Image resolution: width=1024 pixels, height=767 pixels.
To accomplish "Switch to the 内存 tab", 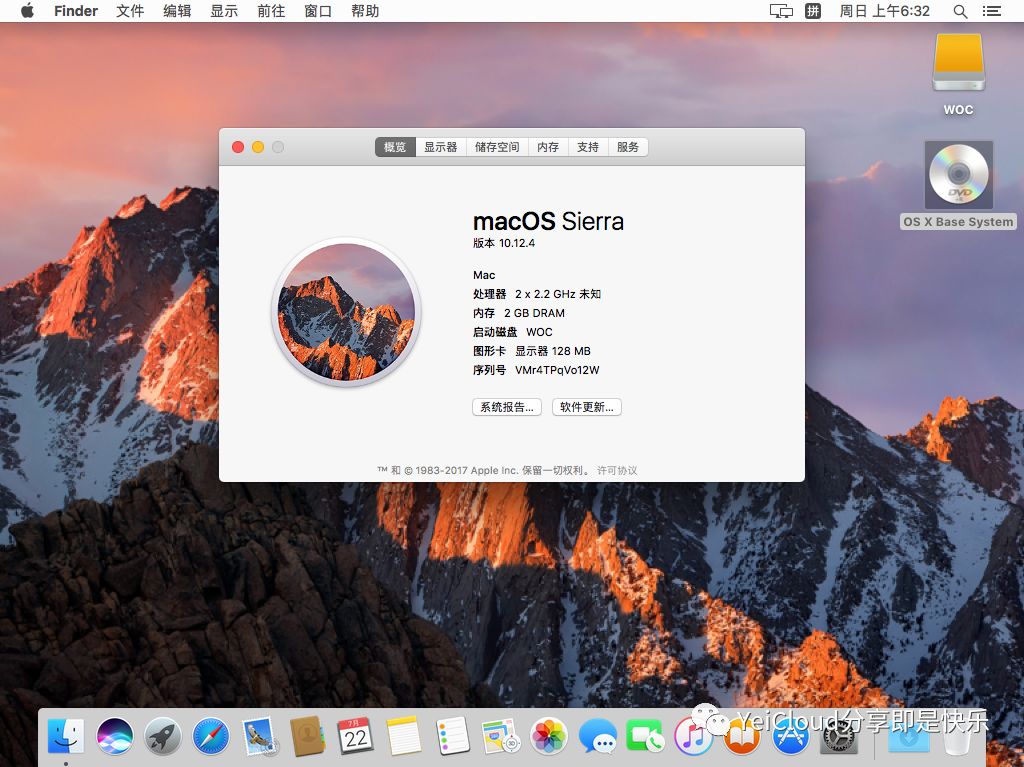I will tap(548, 147).
